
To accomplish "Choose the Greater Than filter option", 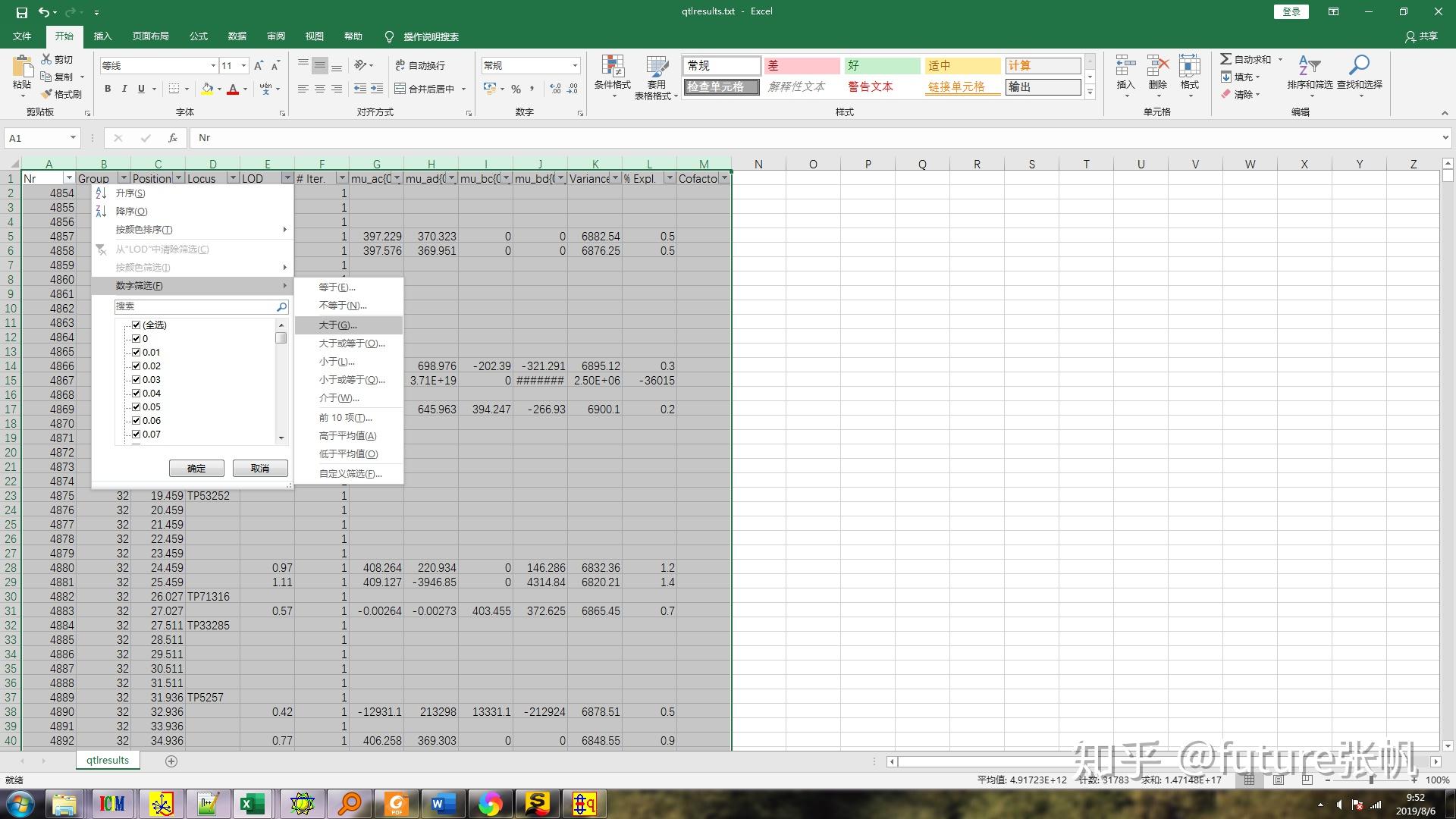I will tap(337, 325).
